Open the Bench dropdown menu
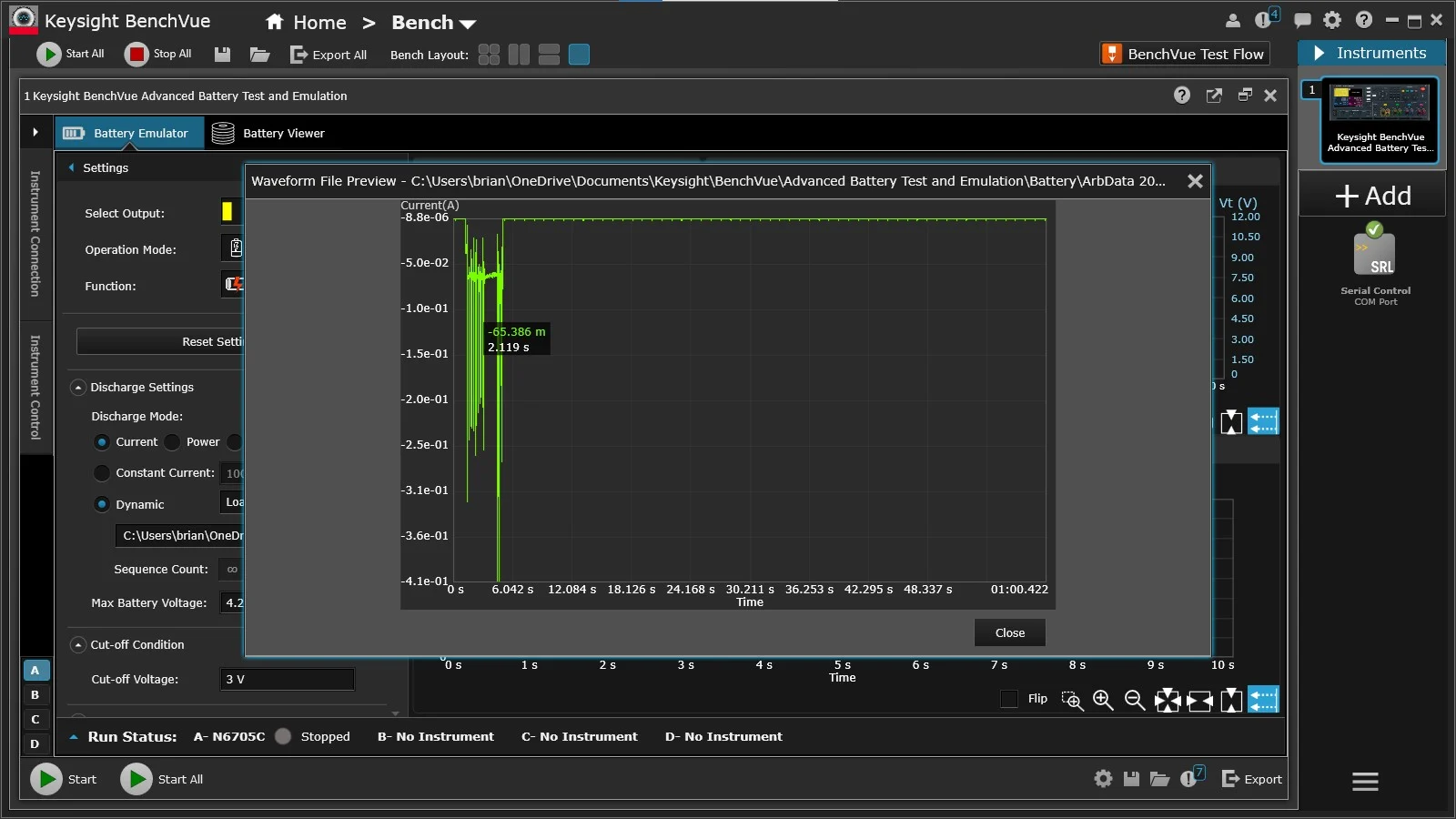This screenshot has width=1456, height=819. click(x=434, y=23)
